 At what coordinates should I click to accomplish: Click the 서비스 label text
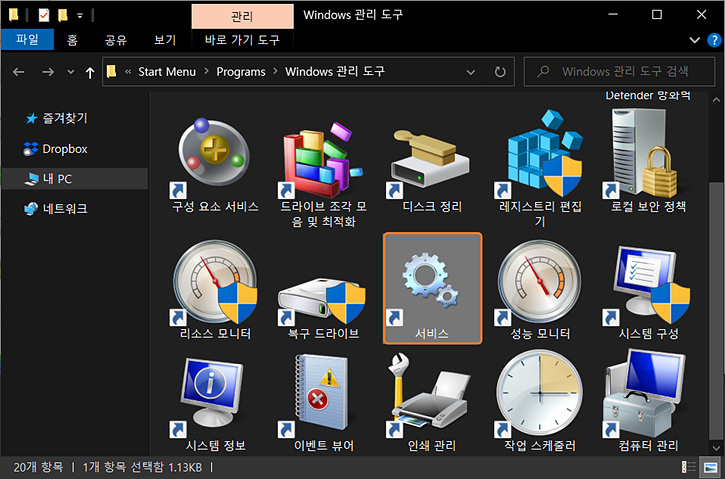click(x=431, y=334)
